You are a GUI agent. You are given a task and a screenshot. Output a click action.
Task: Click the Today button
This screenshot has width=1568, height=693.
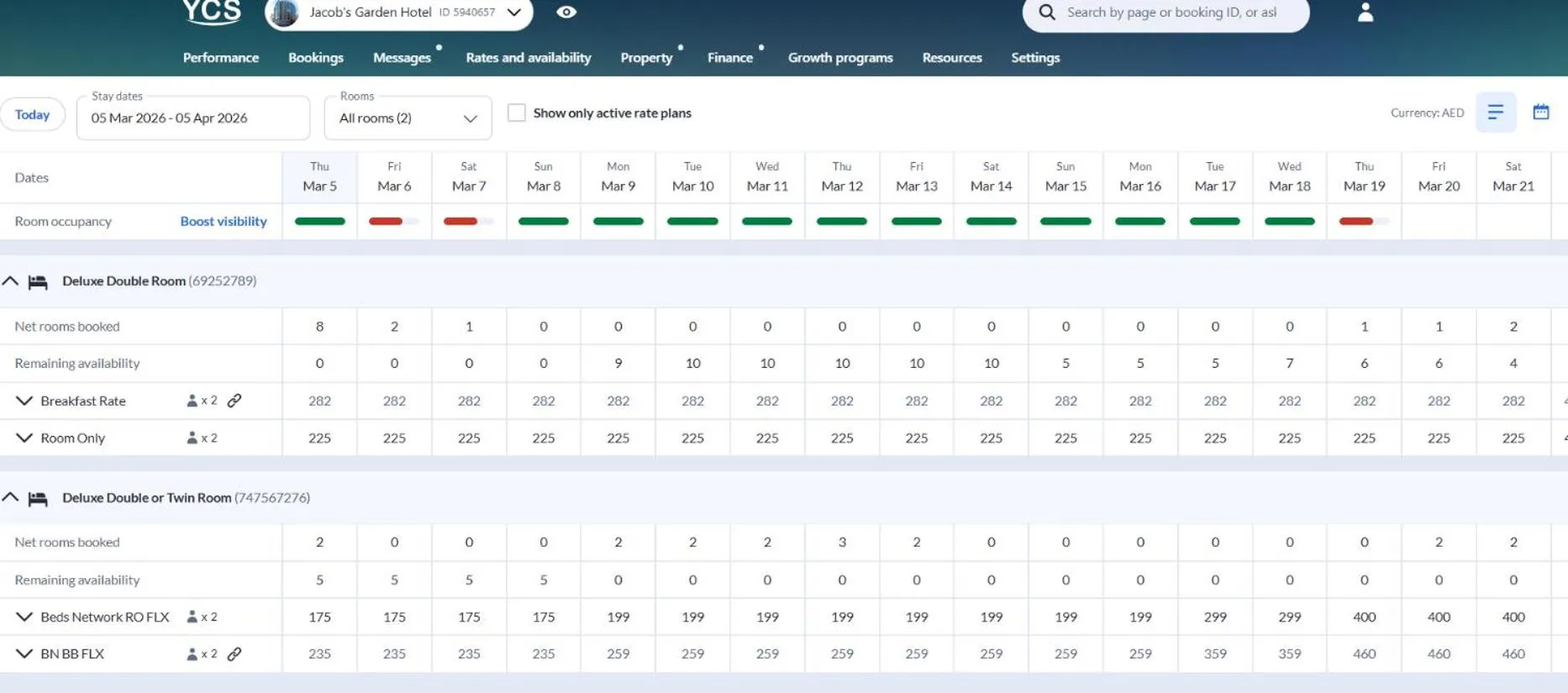(32, 115)
